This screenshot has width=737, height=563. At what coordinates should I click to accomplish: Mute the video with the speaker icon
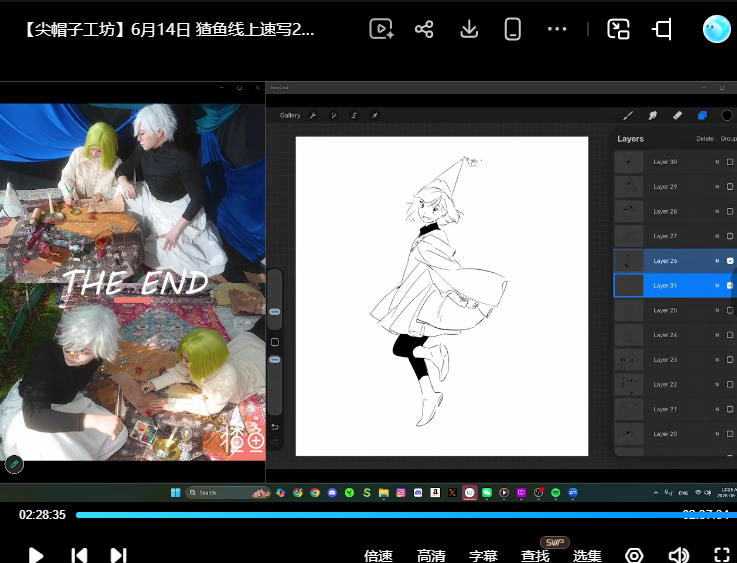[678, 555]
